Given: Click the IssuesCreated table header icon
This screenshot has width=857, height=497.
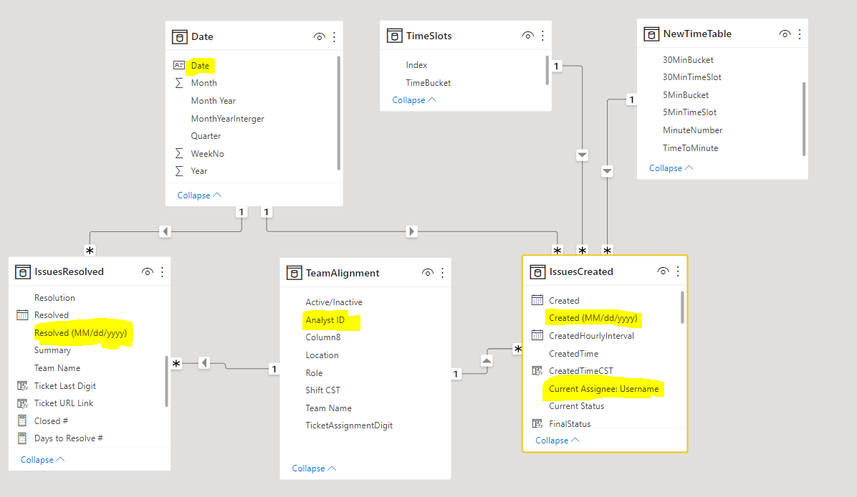Looking at the screenshot, I should (537, 272).
